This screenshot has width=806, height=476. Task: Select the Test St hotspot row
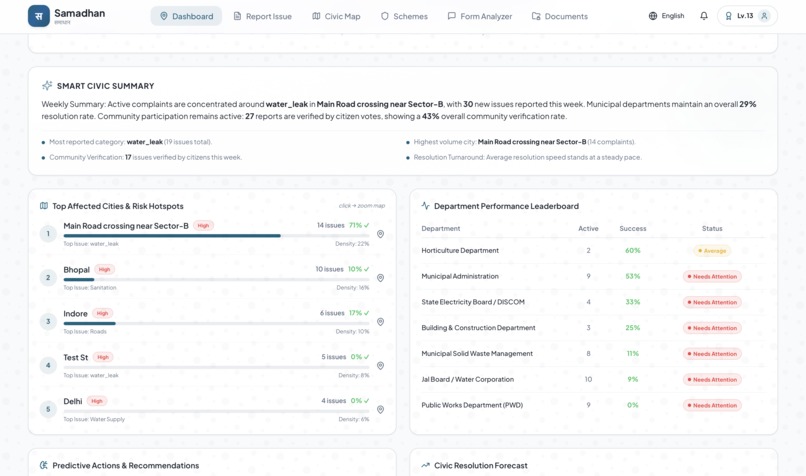pyautogui.click(x=212, y=365)
